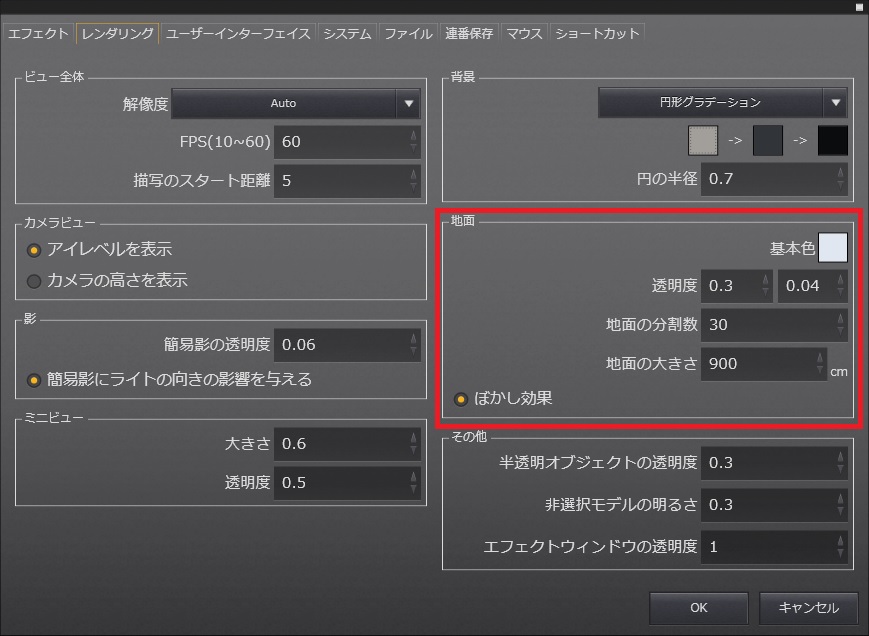Switch to the 連番保存 tab
This screenshot has height=636, width=869.
click(468, 33)
